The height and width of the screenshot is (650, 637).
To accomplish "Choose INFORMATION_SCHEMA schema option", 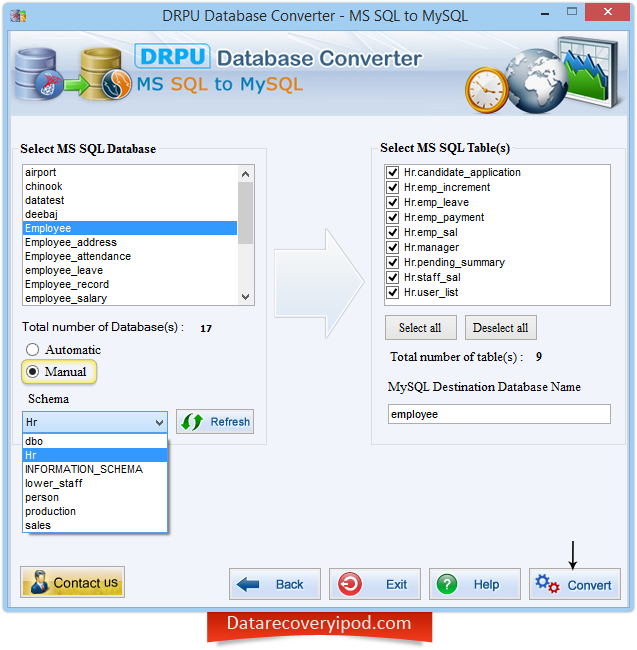I will pyautogui.click(x=95, y=469).
